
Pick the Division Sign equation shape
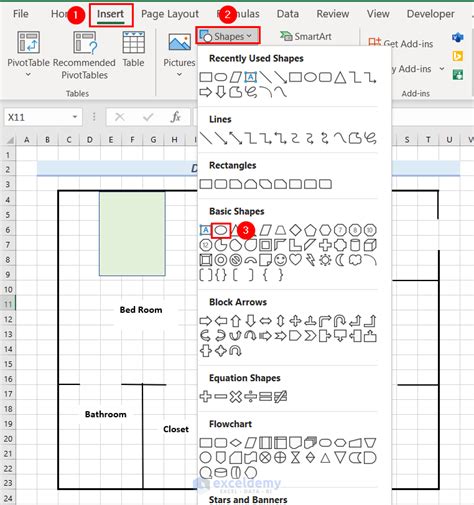click(x=250, y=397)
